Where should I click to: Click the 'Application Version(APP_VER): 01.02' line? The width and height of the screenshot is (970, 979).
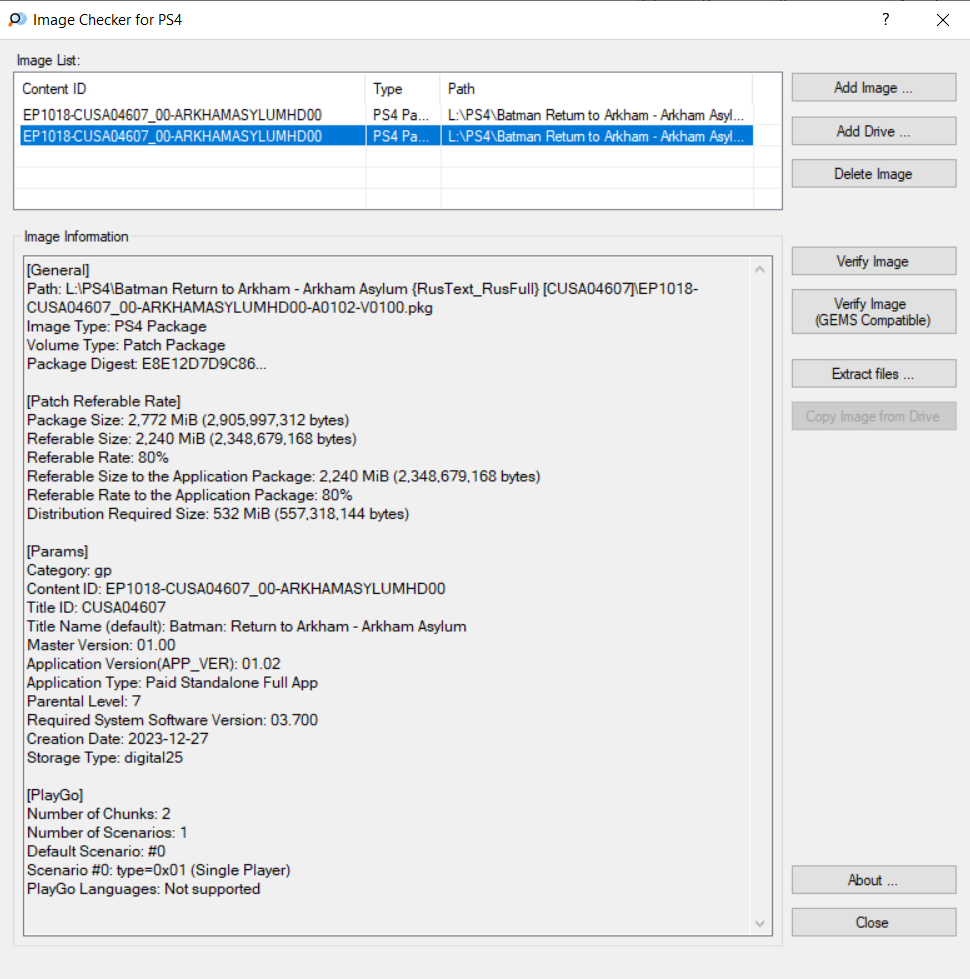(x=154, y=664)
